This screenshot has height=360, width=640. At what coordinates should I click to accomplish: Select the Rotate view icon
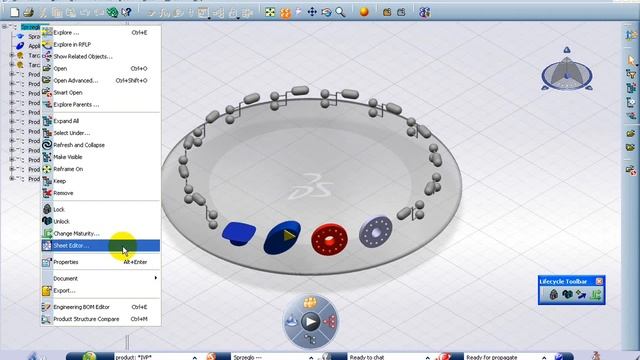coord(326,12)
